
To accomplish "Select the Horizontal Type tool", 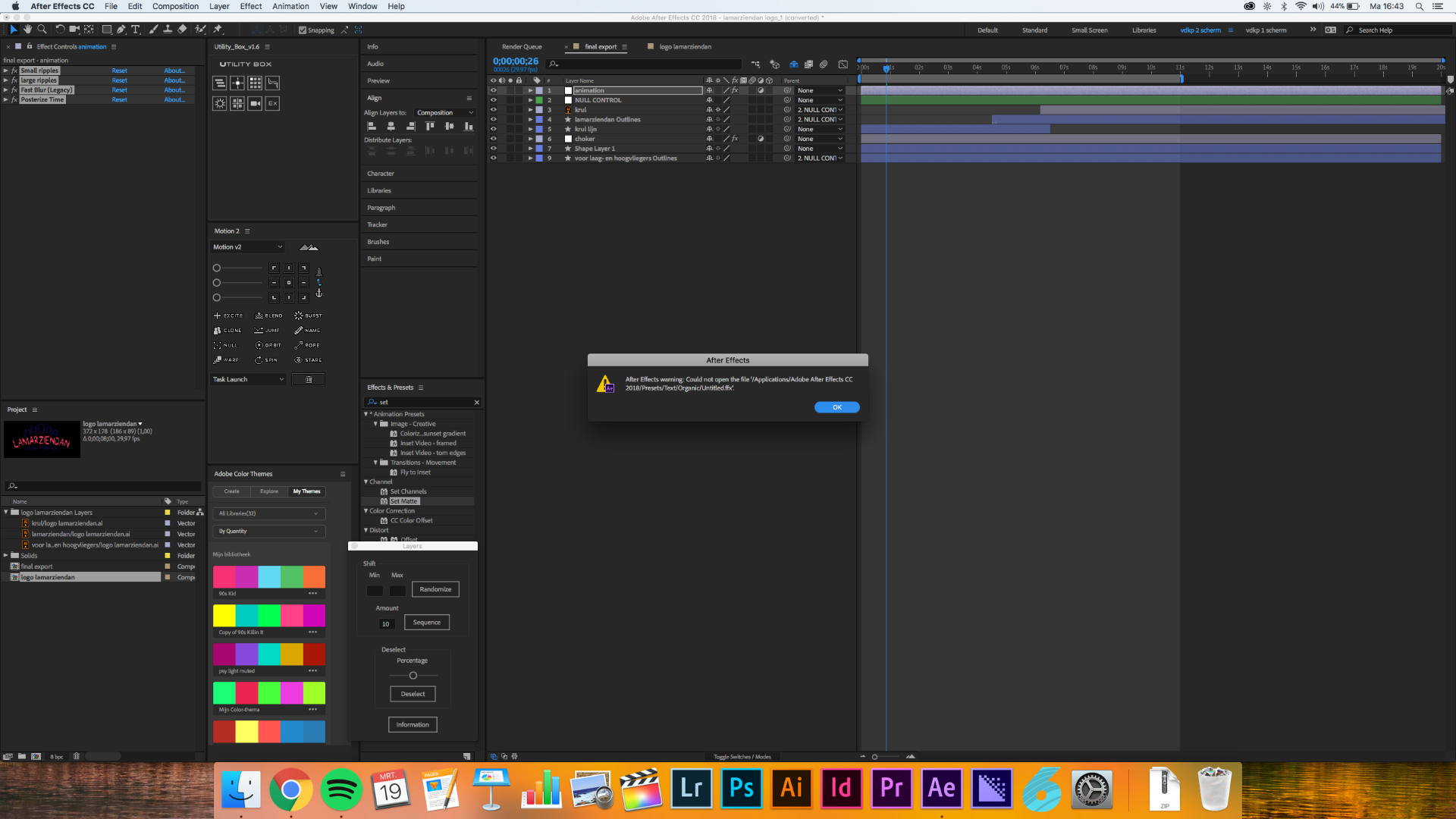I will click(136, 30).
